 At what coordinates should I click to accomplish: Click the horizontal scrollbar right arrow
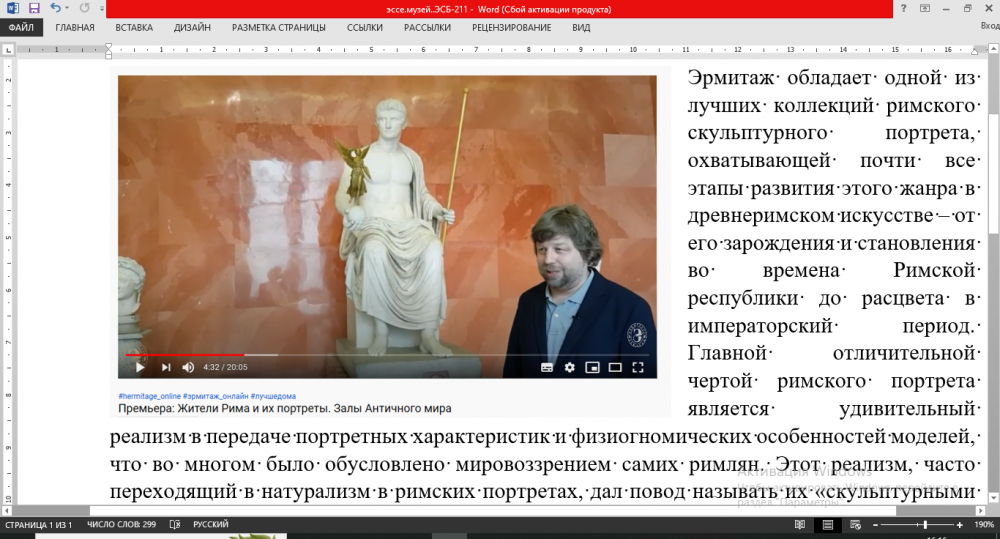pos(981,510)
